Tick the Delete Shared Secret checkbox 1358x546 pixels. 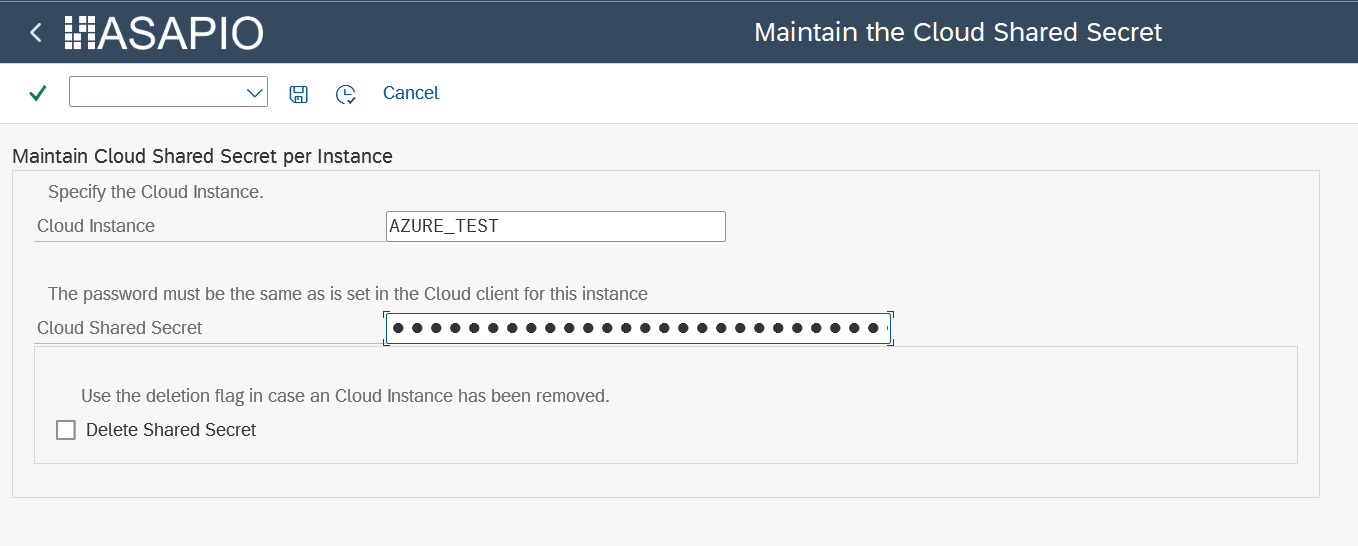click(x=66, y=430)
